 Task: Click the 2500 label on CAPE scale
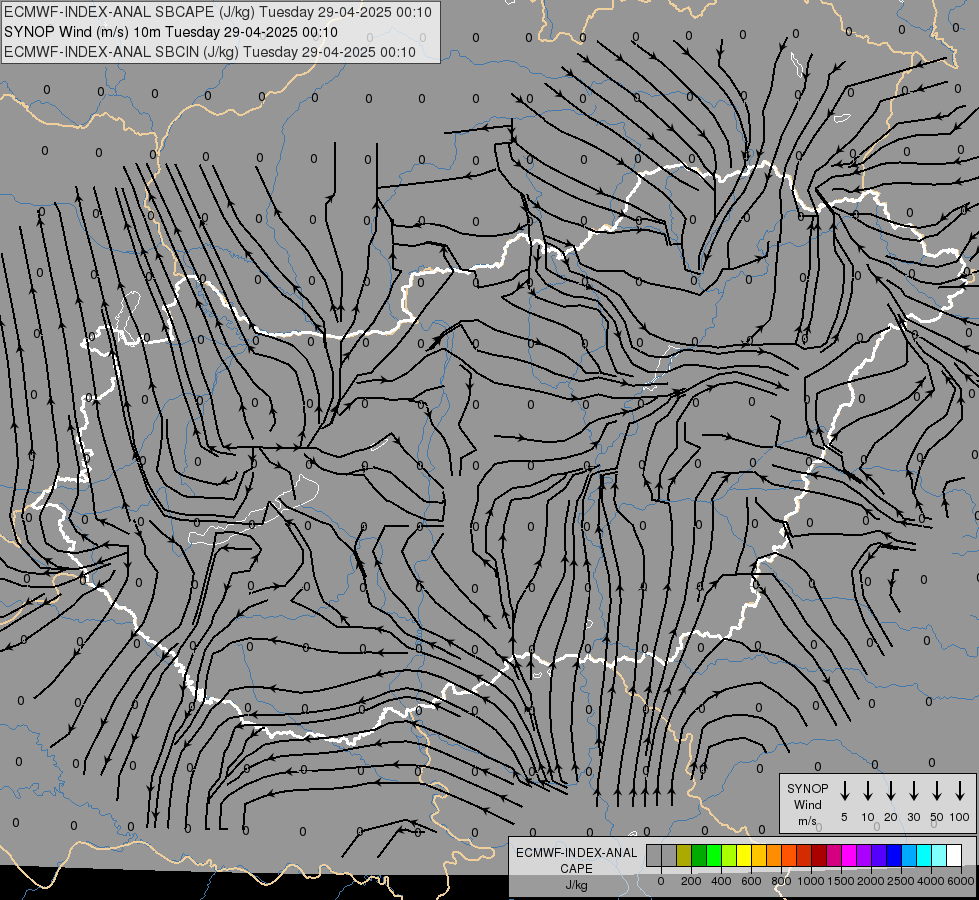point(901,881)
